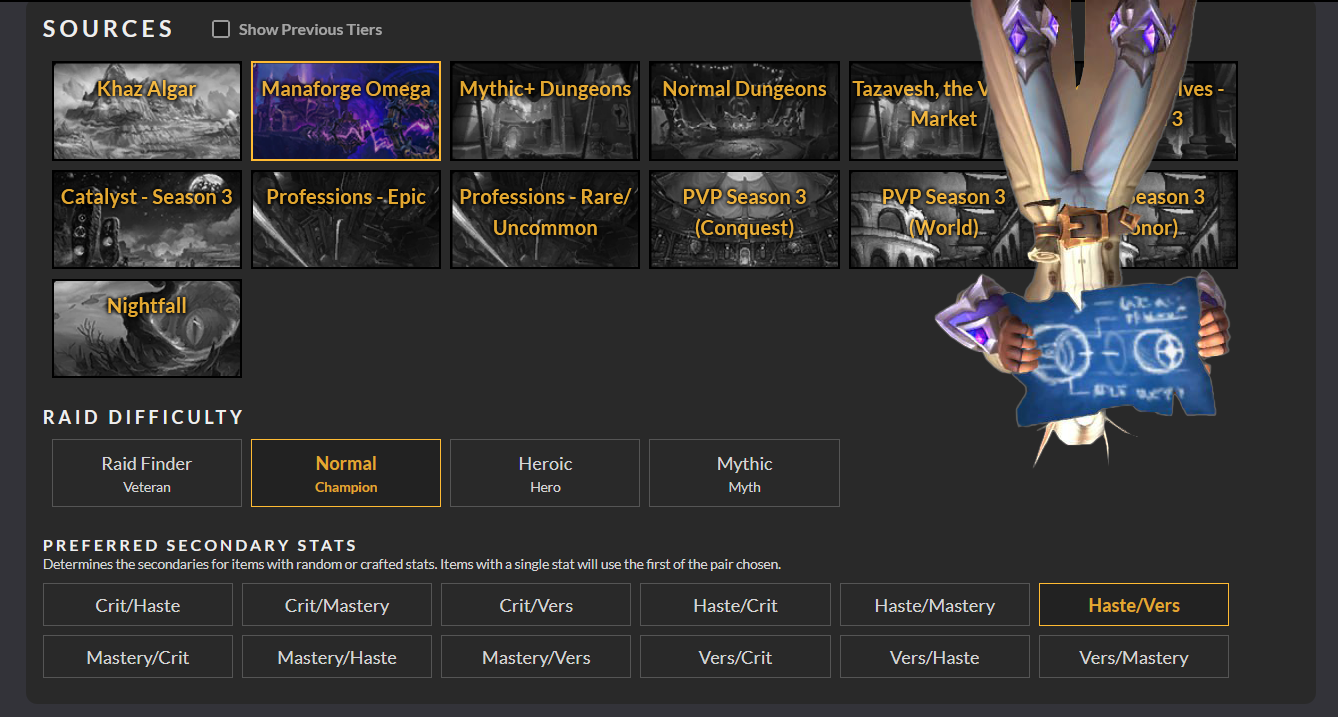Select the Manaforge Omega source tile
This screenshot has width=1338, height=717.
(x=346, y=111)
